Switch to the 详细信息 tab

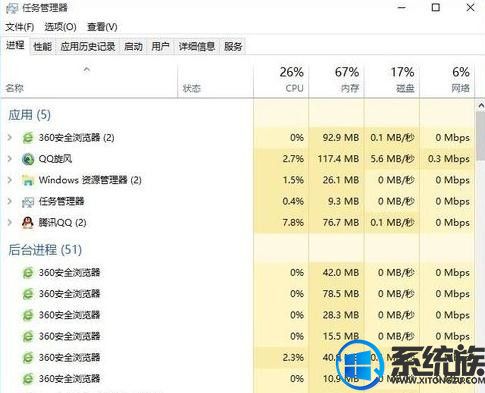(197, 47)
